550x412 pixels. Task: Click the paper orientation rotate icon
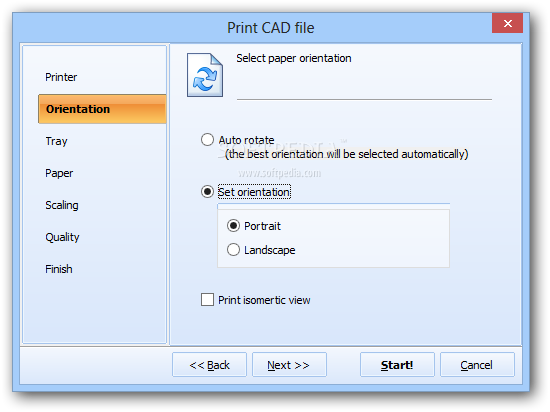[x=205, y=75]
